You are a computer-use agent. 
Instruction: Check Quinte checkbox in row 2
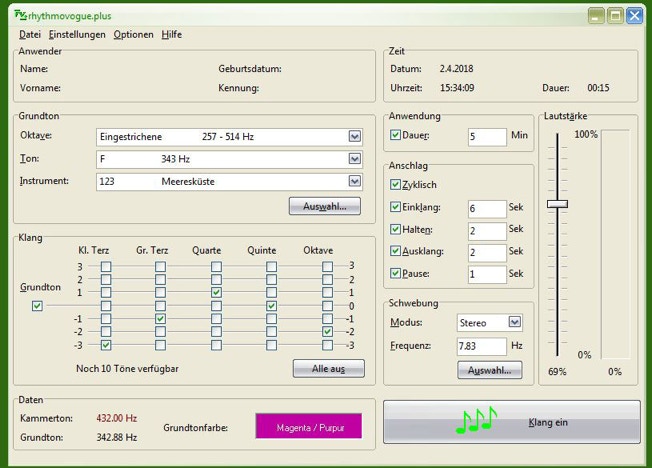272,279
